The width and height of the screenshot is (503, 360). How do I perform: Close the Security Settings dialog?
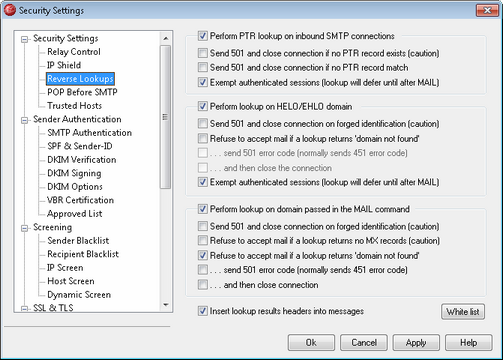(487, 10)
